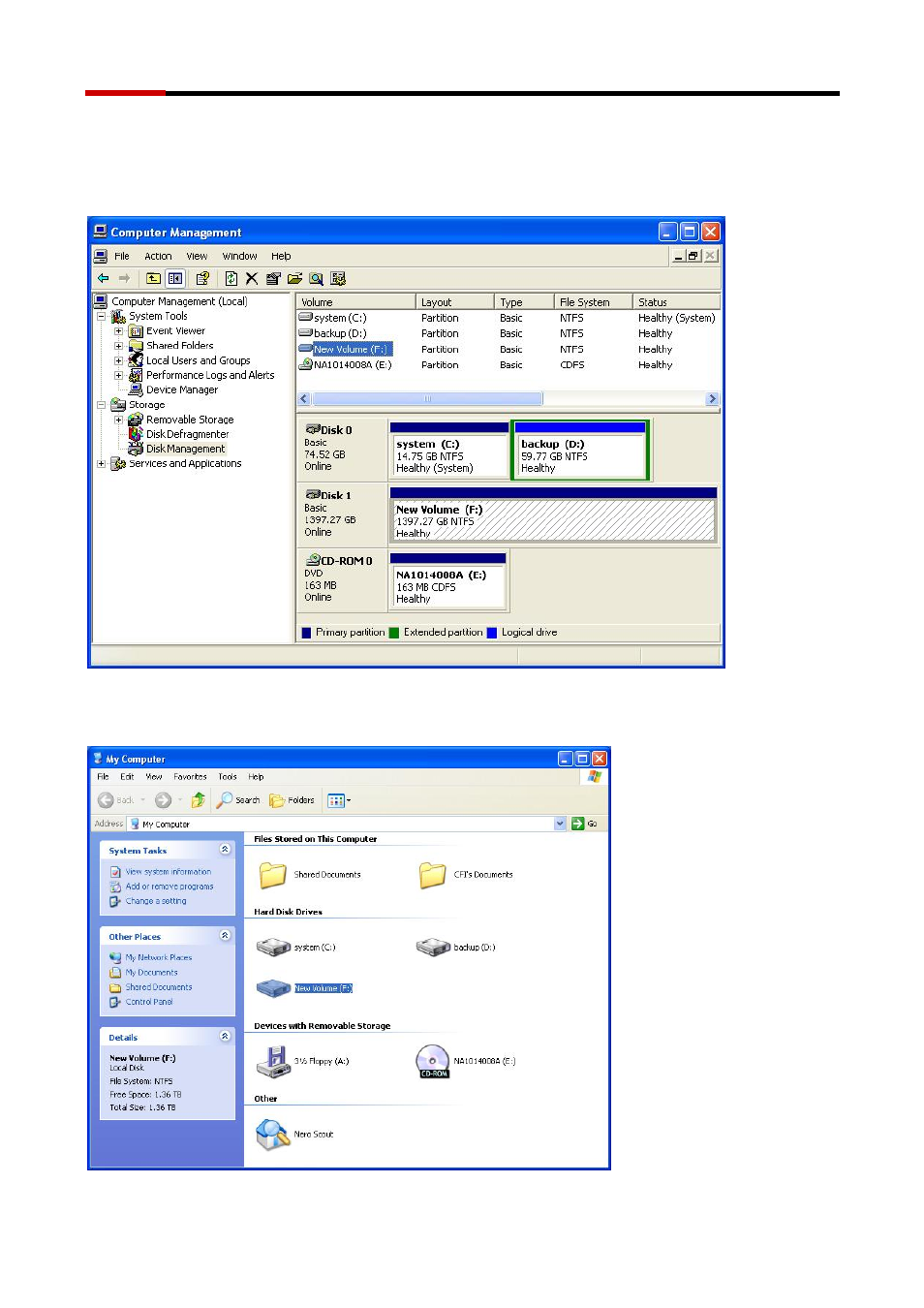
Task: Open Device Manager in the tree
Action: pos(182,389)
